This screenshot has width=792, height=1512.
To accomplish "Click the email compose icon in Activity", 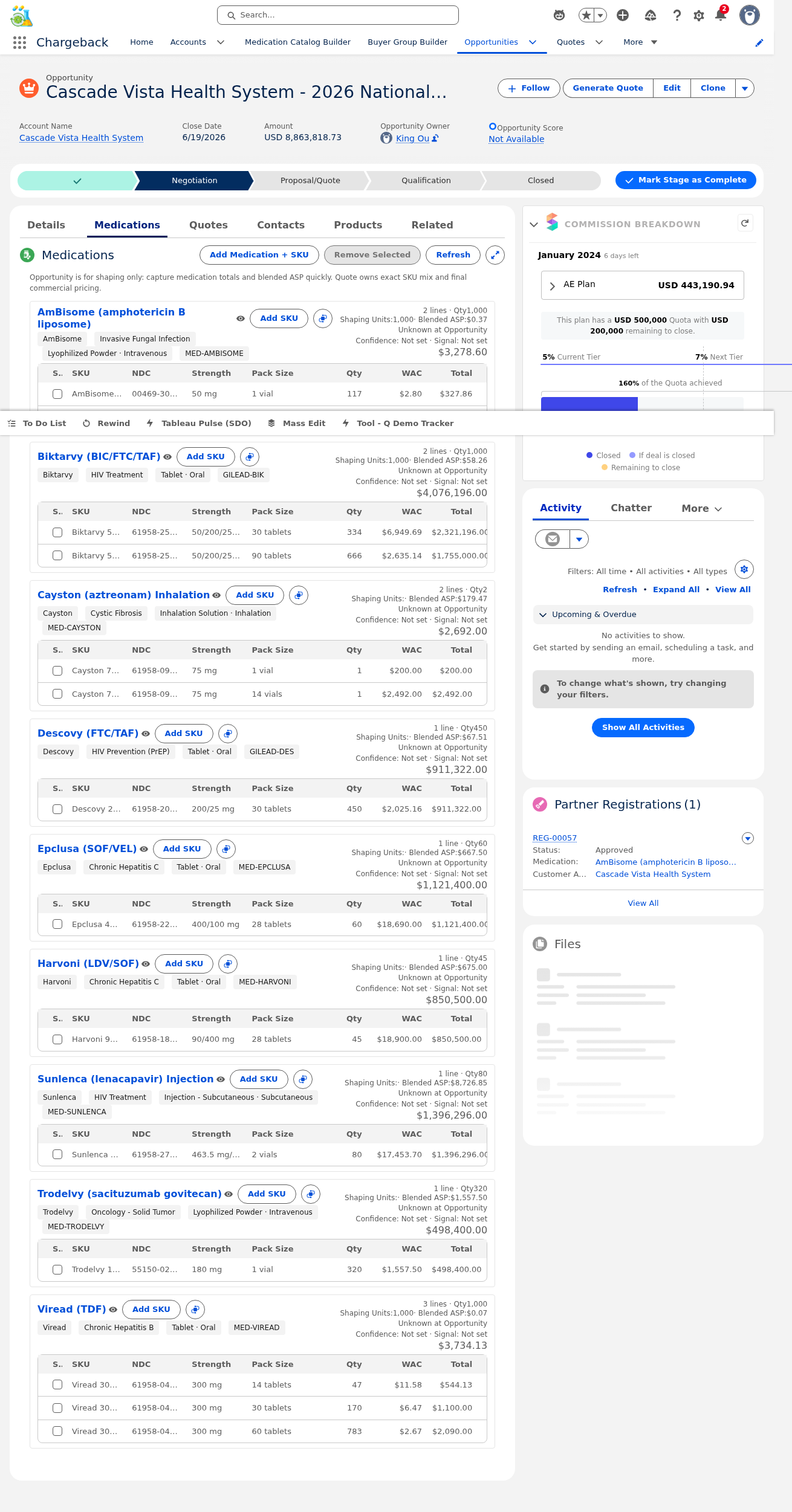I will (553, 539).
